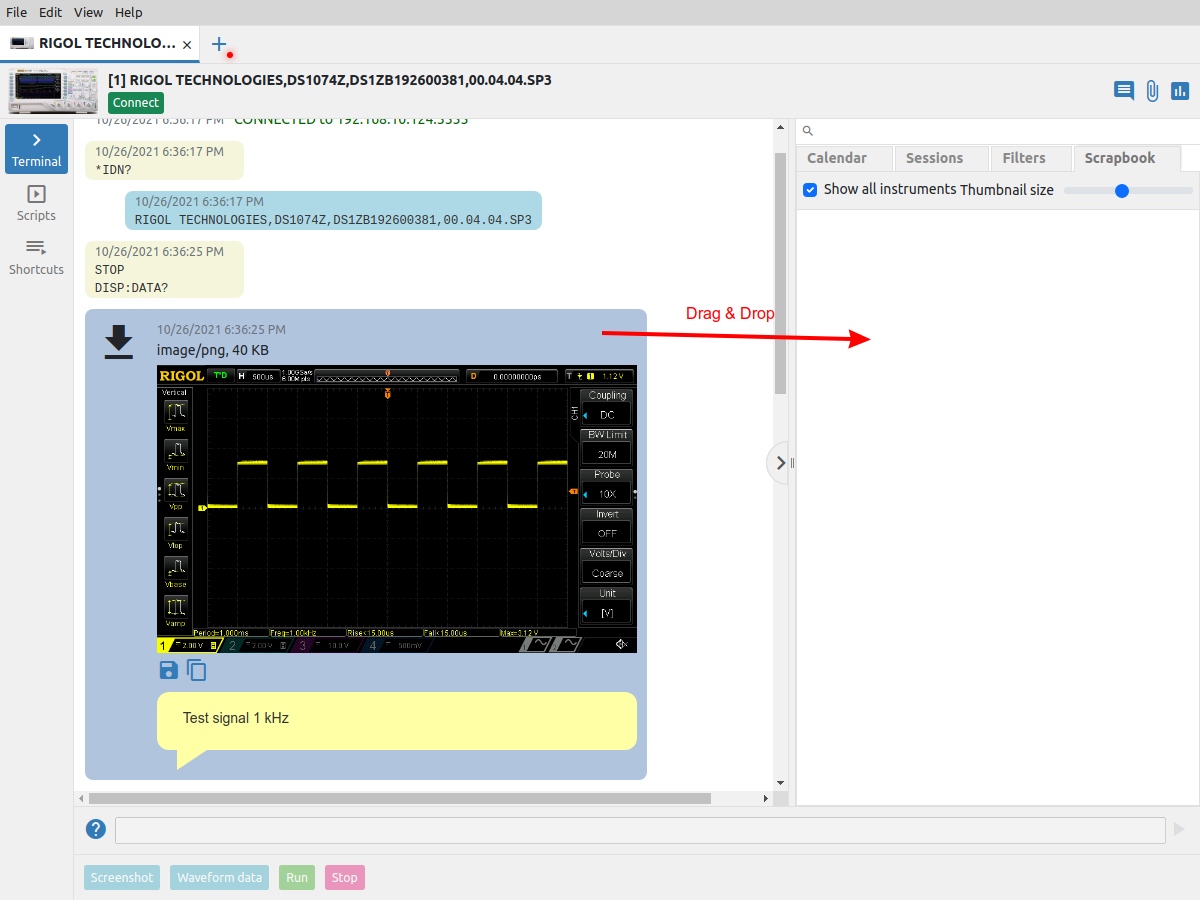
Task: Click the green Run button
Action: click(297, 877)
